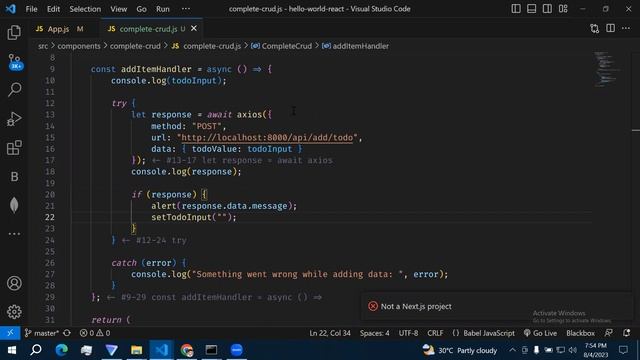
Task: Open the Extensions view
Action: pyautogui.click(x=14, y=148)
